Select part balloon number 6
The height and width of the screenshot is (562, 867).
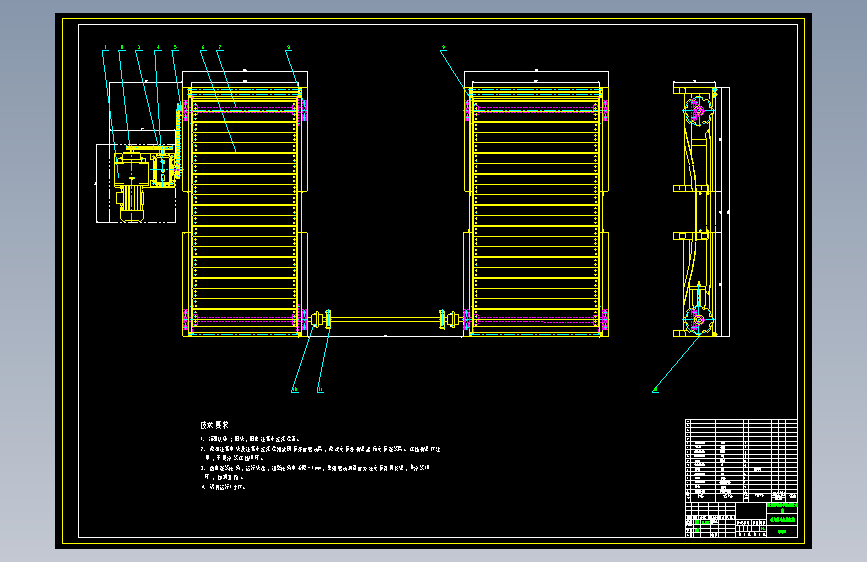203,48
